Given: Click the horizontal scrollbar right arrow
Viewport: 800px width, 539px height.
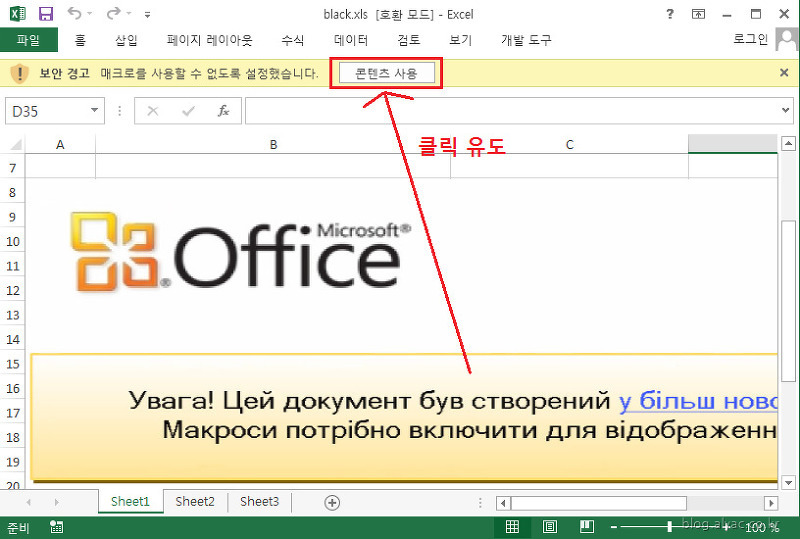Looking at the screenshot, I should click(771, 503).
